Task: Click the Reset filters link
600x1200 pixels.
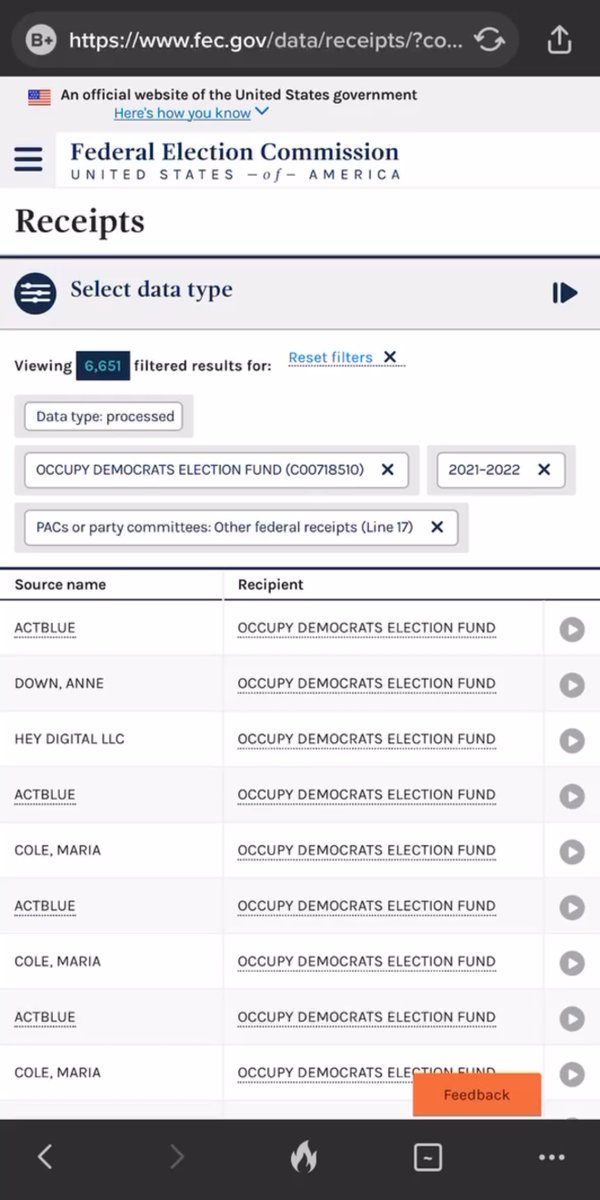Action: pos(330,357)
